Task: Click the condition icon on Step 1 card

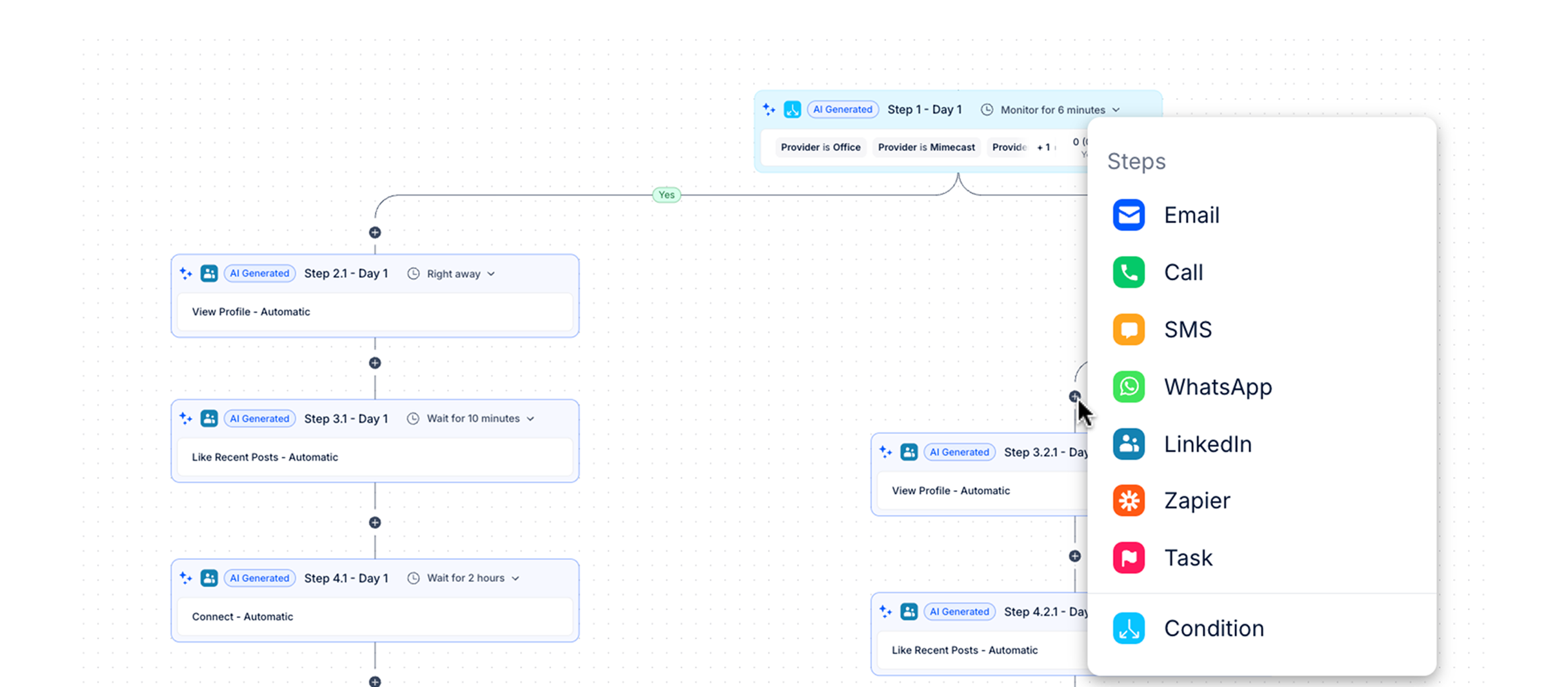Action: click(792, 110)
